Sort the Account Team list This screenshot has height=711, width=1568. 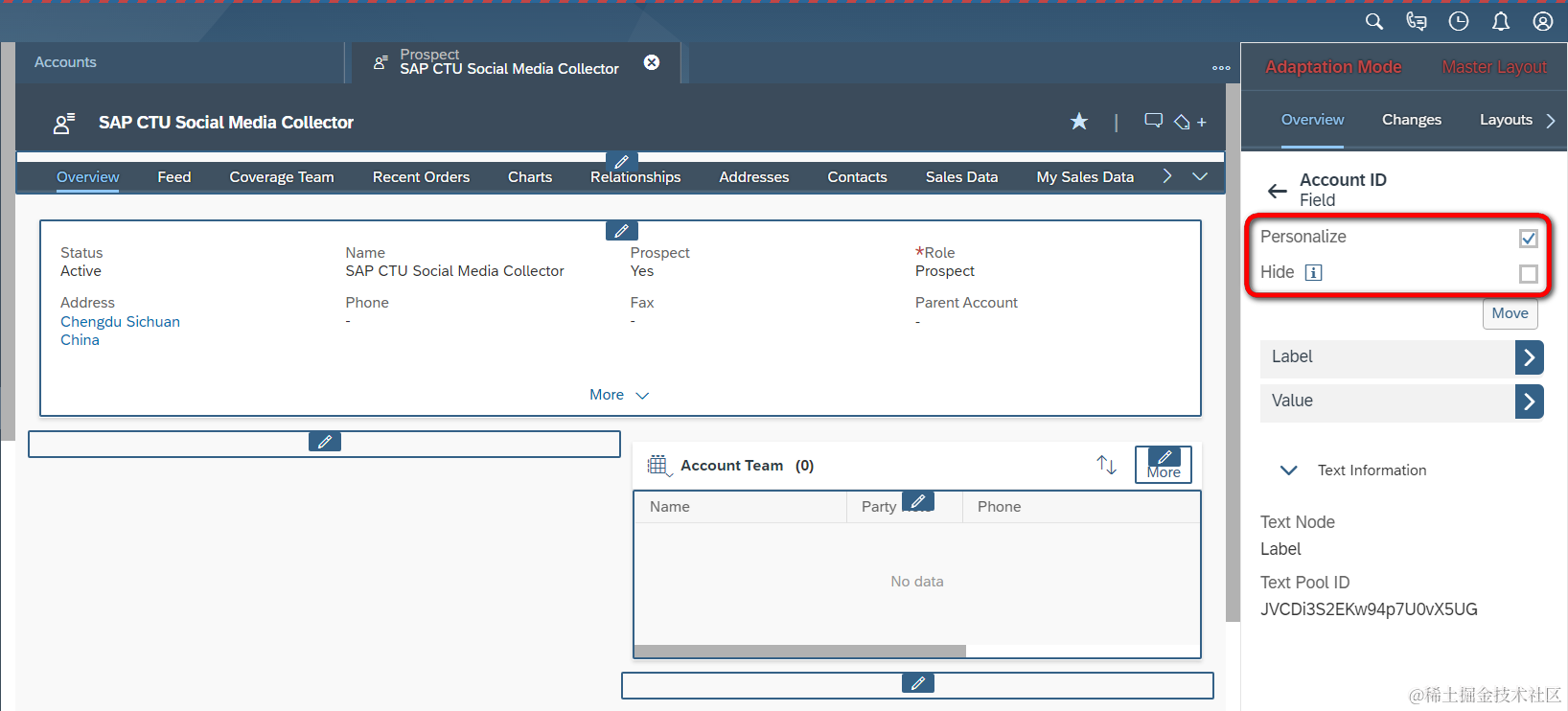tap(1107, 465)
